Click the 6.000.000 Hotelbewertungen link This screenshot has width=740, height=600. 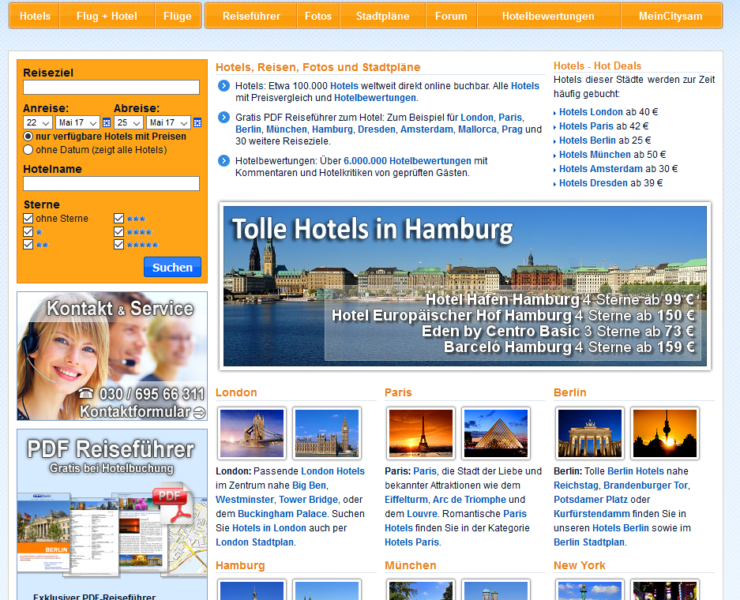407,161
